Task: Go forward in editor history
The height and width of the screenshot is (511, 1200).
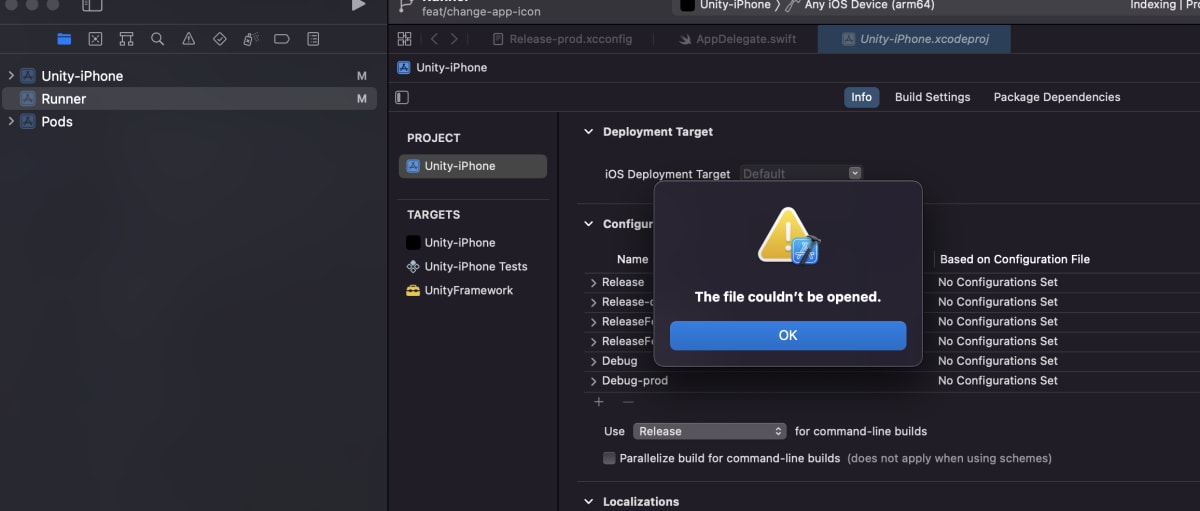Action: (x=454, y=39)
